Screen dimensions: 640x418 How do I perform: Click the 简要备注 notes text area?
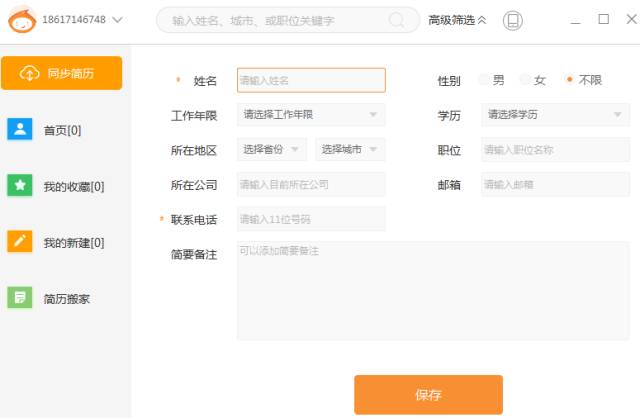433,291
